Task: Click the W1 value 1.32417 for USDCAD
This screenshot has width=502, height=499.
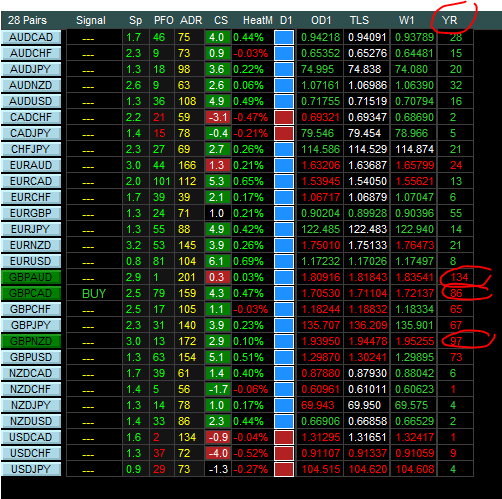Action: 414,437
